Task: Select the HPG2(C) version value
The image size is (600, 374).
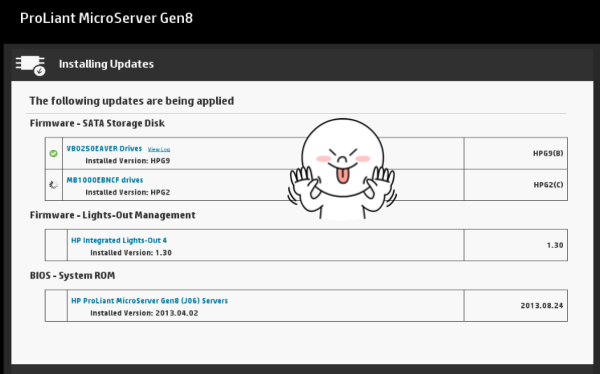Action: coord(548,185)
